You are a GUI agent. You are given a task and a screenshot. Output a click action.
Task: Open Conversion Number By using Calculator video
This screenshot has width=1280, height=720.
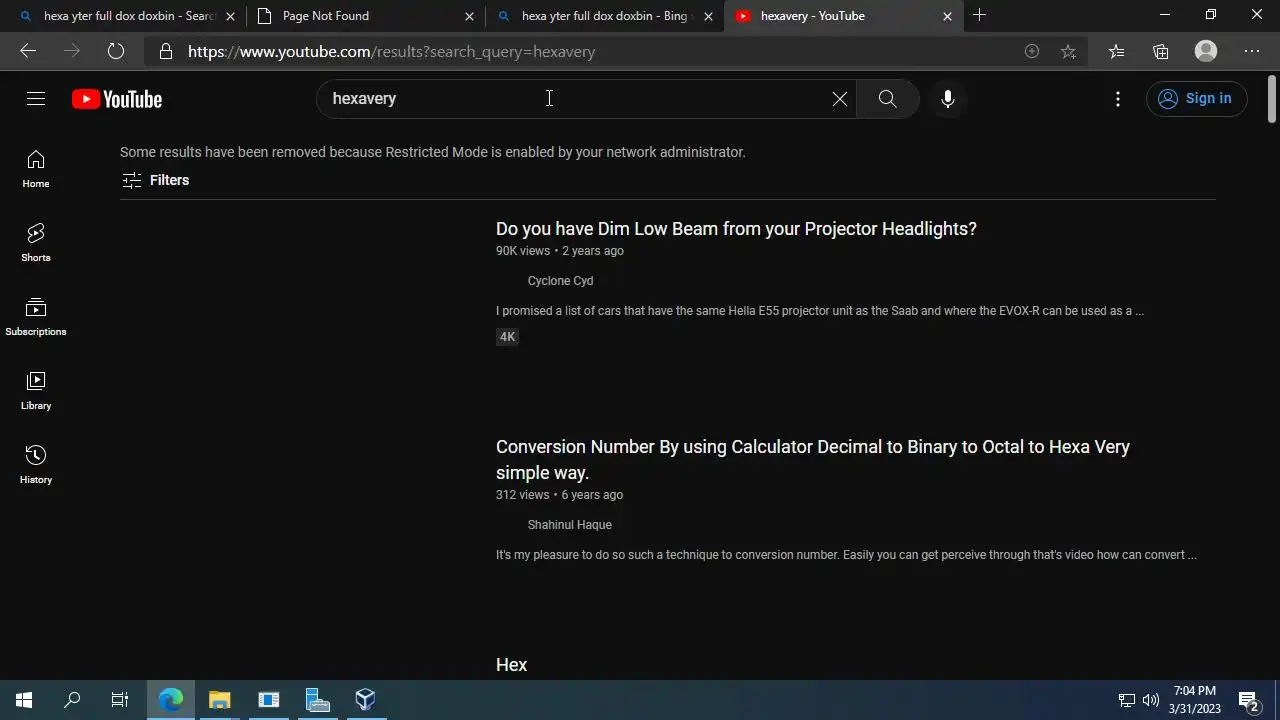coord(813,460)
